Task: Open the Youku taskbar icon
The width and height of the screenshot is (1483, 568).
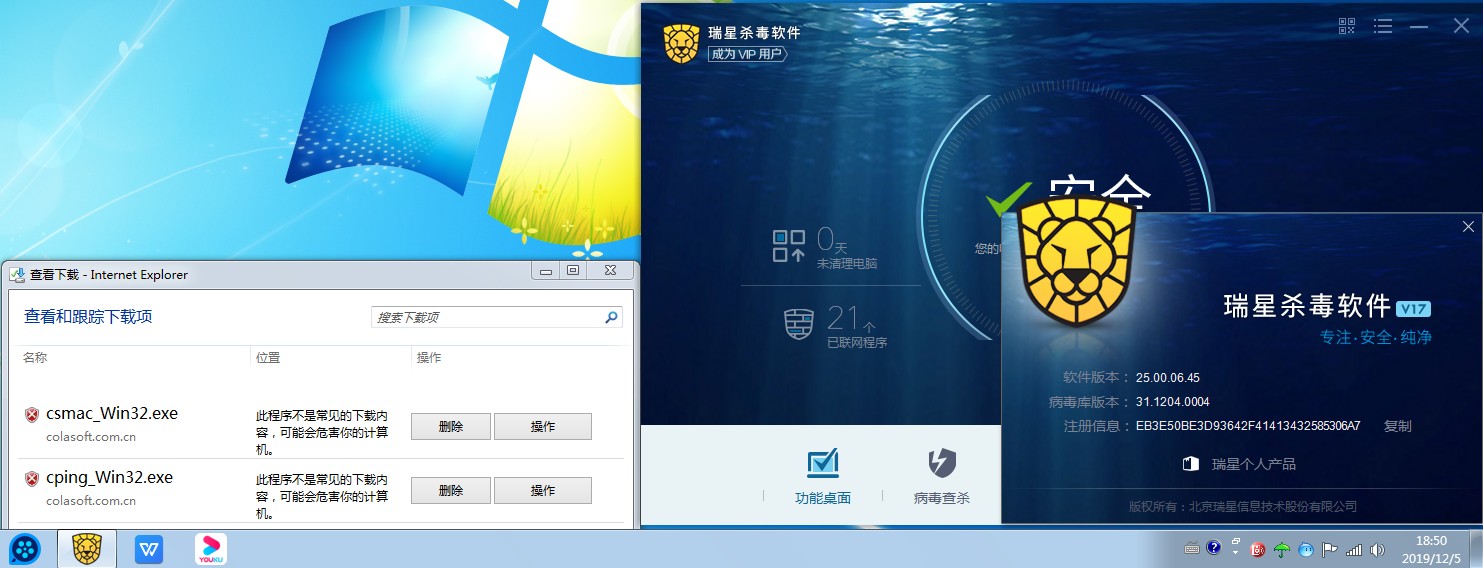Action: click(x=210, y=549)
